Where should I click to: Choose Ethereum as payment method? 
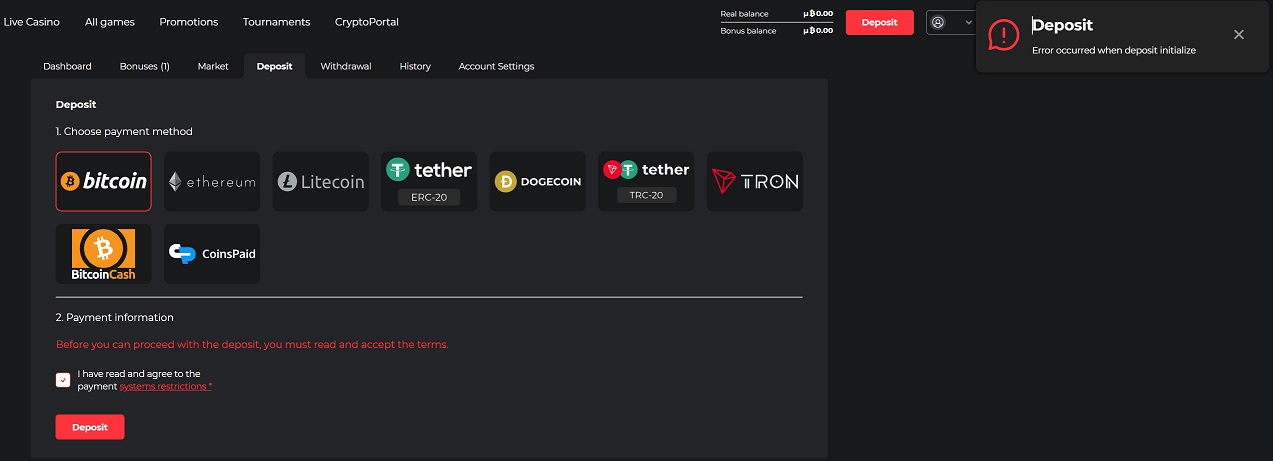coord(212,182)
